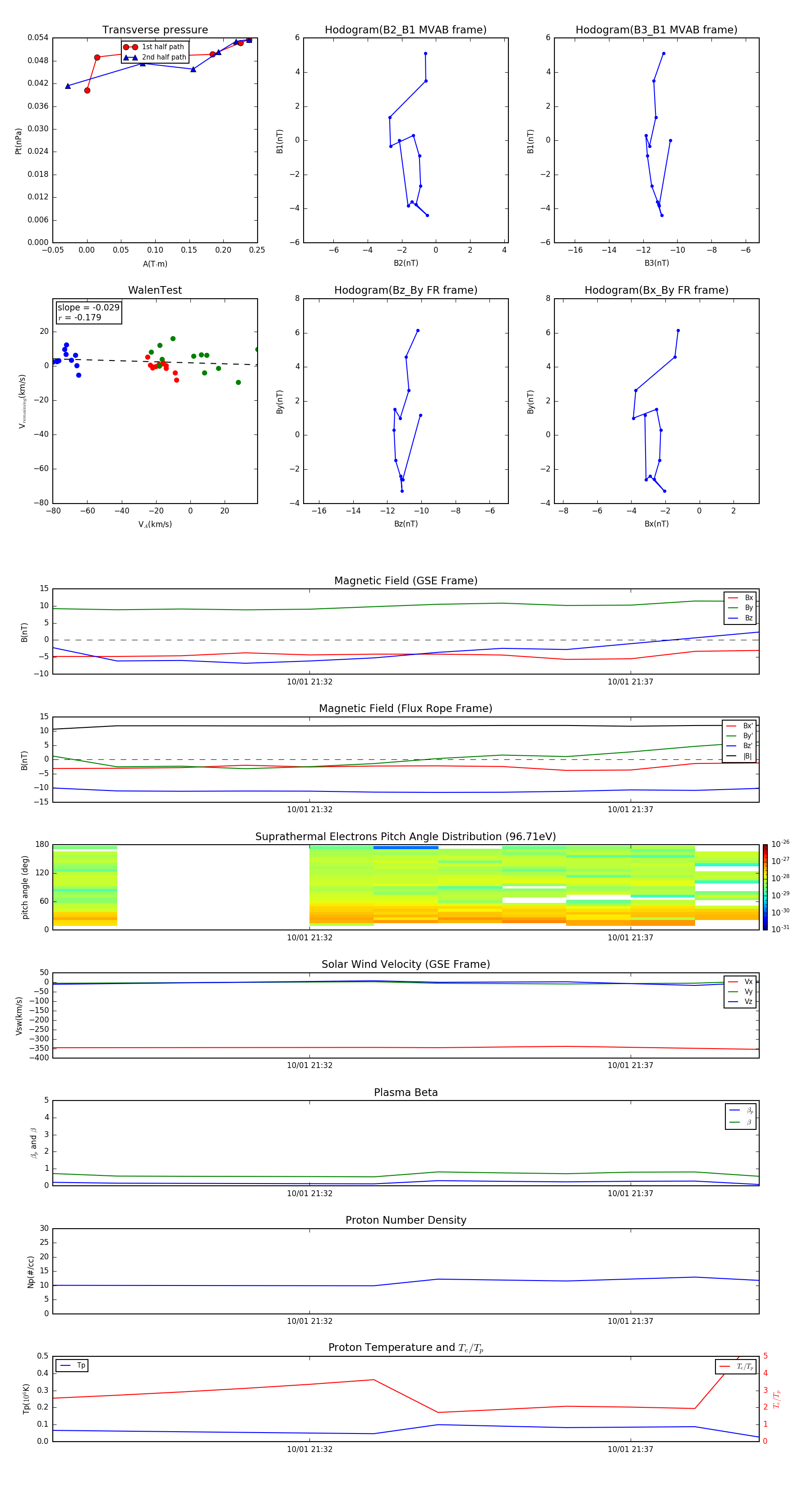
Task: Click the 'r = -0.179' annotation
Action: (x=80, y=317)
